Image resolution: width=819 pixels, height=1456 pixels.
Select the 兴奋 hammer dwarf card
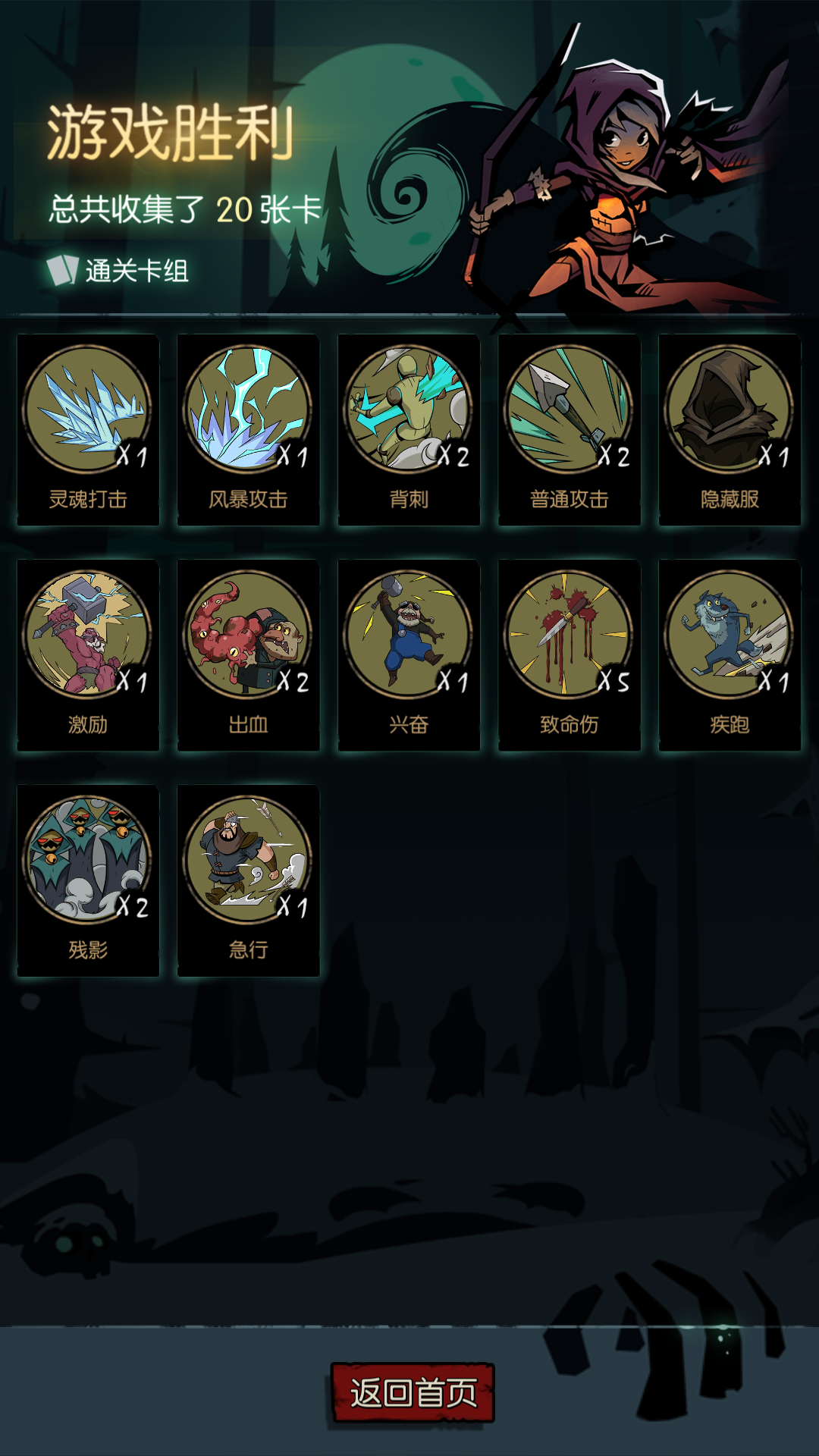point(409,654)
